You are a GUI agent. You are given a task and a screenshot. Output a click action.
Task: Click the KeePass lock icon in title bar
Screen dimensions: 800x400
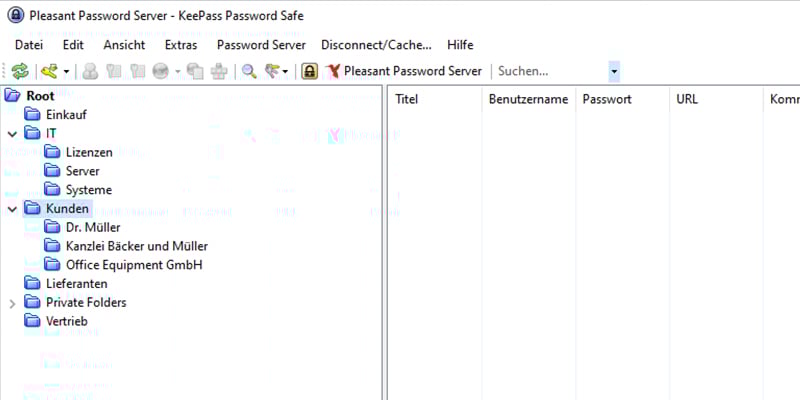coord(16,15)
